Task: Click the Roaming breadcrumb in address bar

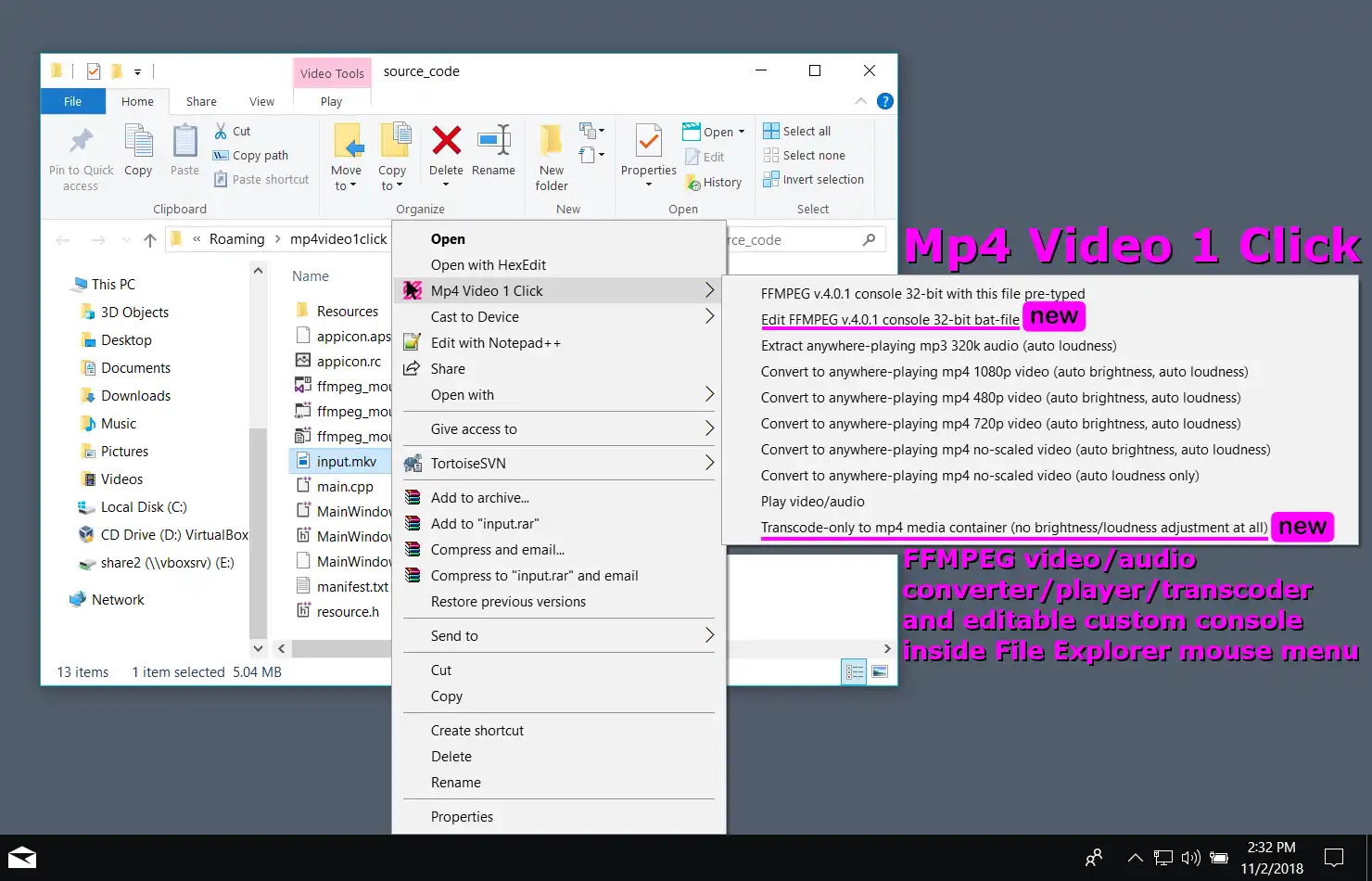Action: (x=236, y=239)
